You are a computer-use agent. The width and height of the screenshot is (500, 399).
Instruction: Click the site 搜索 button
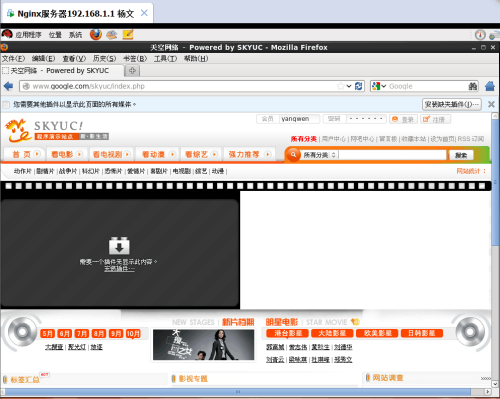461,155
